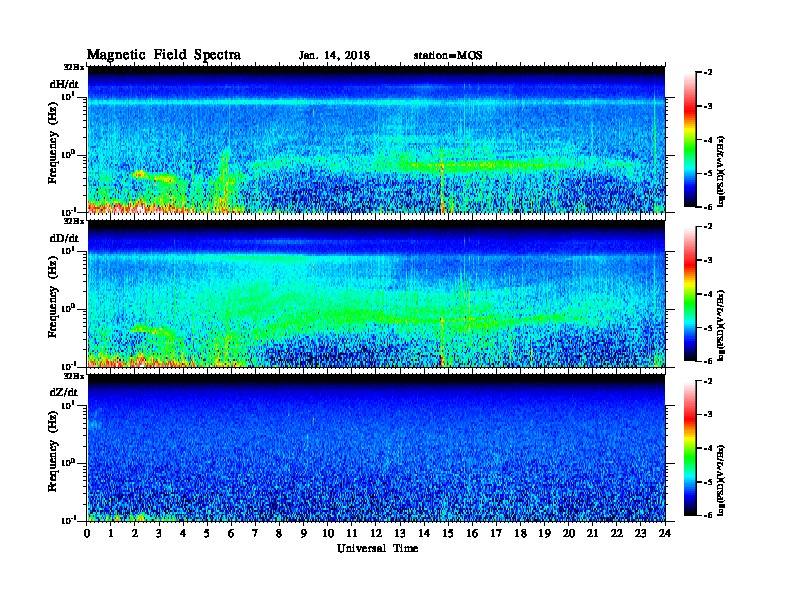This screenshot has width=792, height=612.
Task: Click the "station=MOS" label
Action: click(448, 56)
